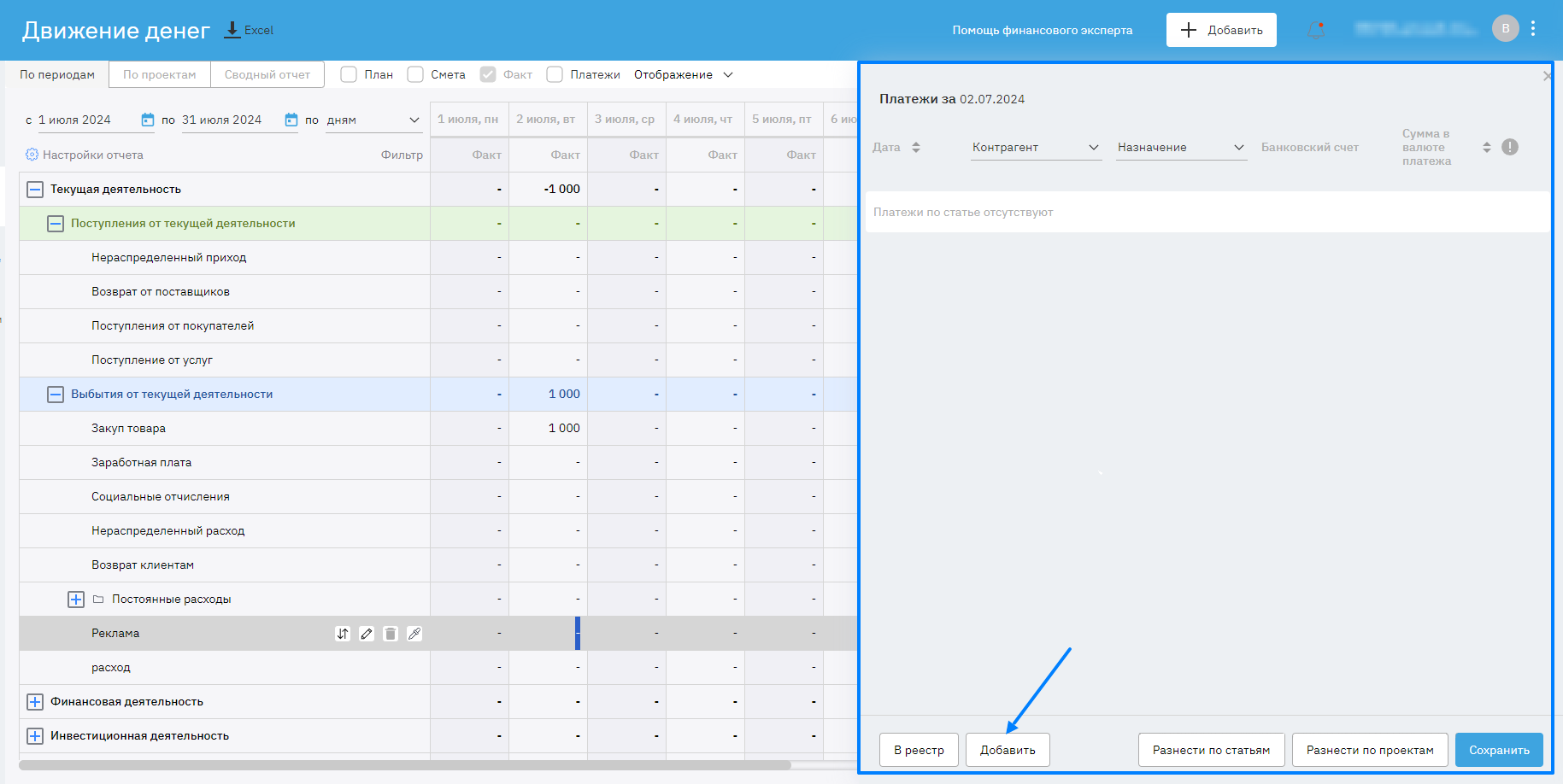Click the exclamation info icon in payments panel
The height and width of the screenshot is (784, 1563).
(1510, 147)
